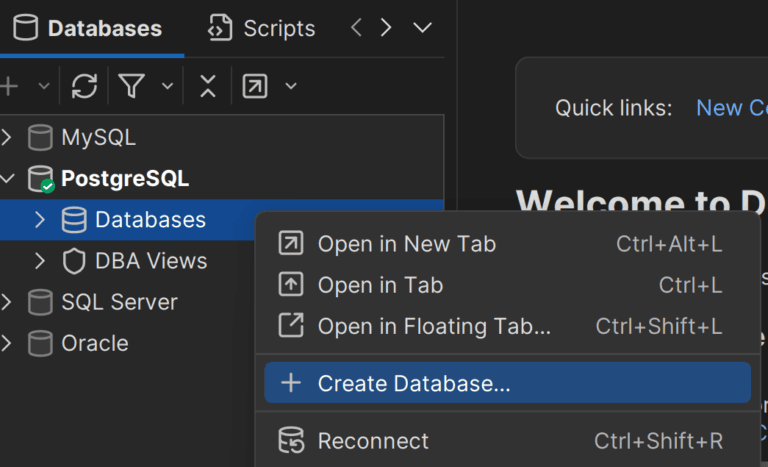Screen dimensions: 768x467
Task: Click the Open in Tab upload-arrow icon
Action: 291,284
